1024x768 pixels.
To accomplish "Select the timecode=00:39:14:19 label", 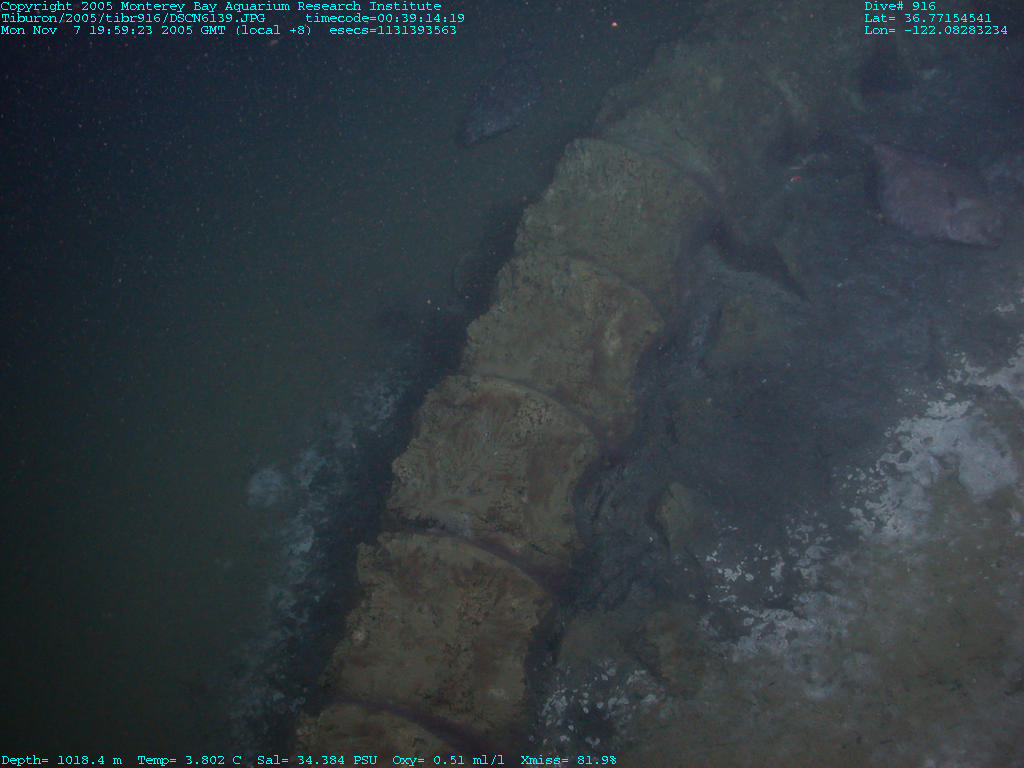I will 384,18.
